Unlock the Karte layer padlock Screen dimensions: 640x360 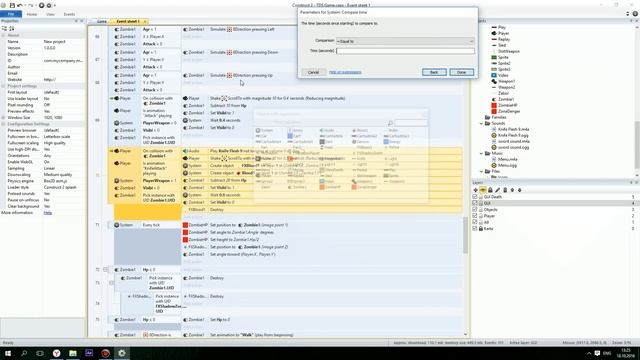click(481, 229)
